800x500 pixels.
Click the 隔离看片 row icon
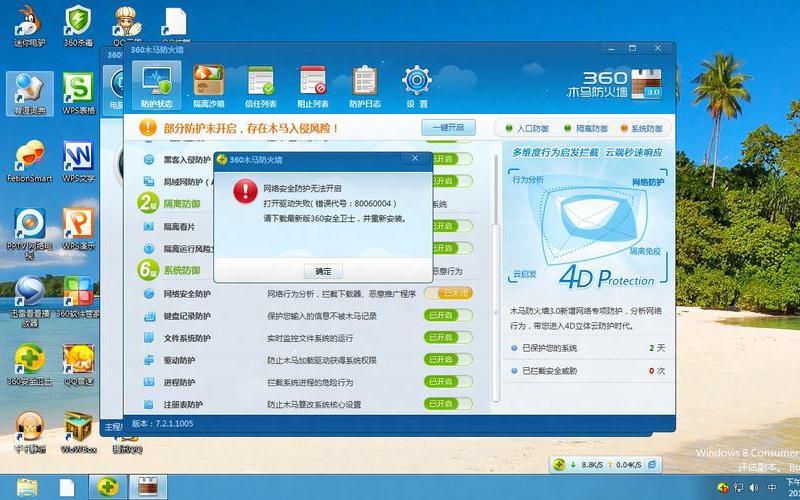149,226
